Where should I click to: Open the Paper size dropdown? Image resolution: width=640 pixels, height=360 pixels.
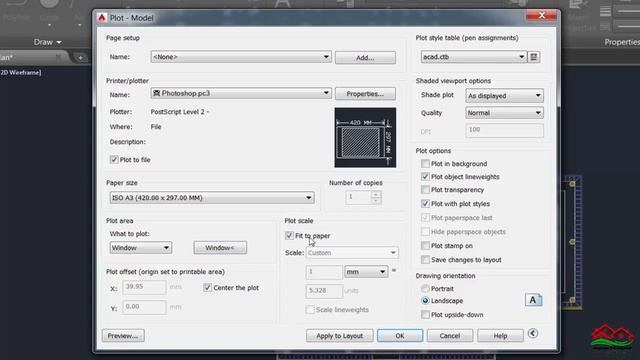click(x=212, y=198)
